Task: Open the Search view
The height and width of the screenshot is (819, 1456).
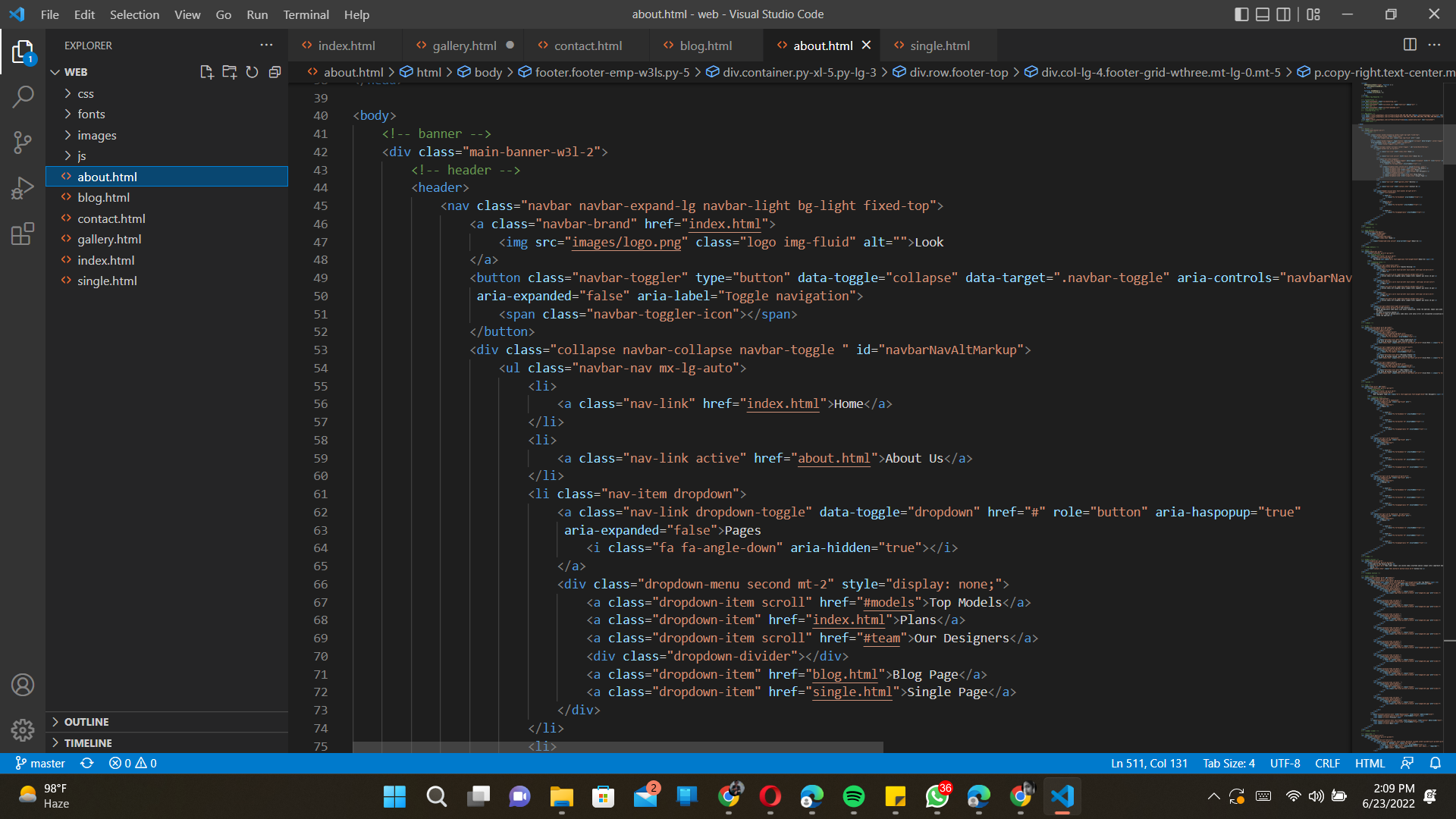Action: (23, 97)
